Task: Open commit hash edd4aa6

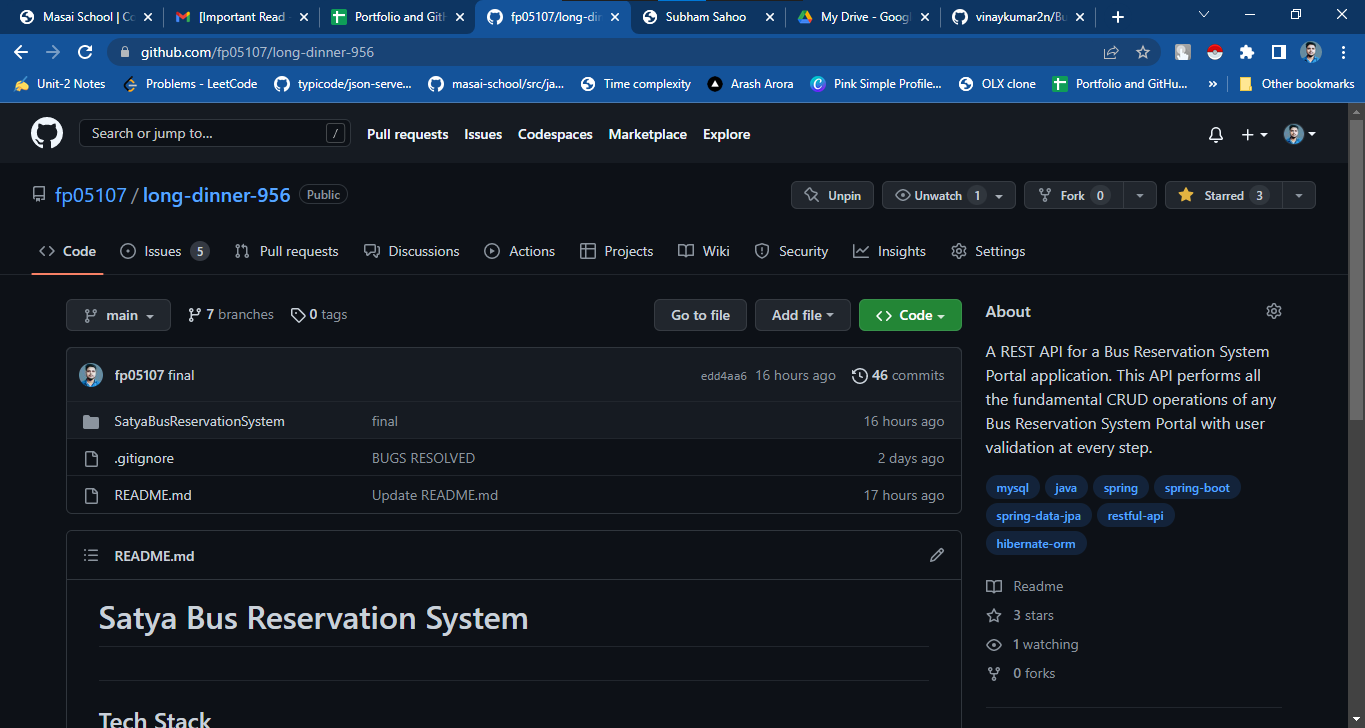Action: point(724,376)
